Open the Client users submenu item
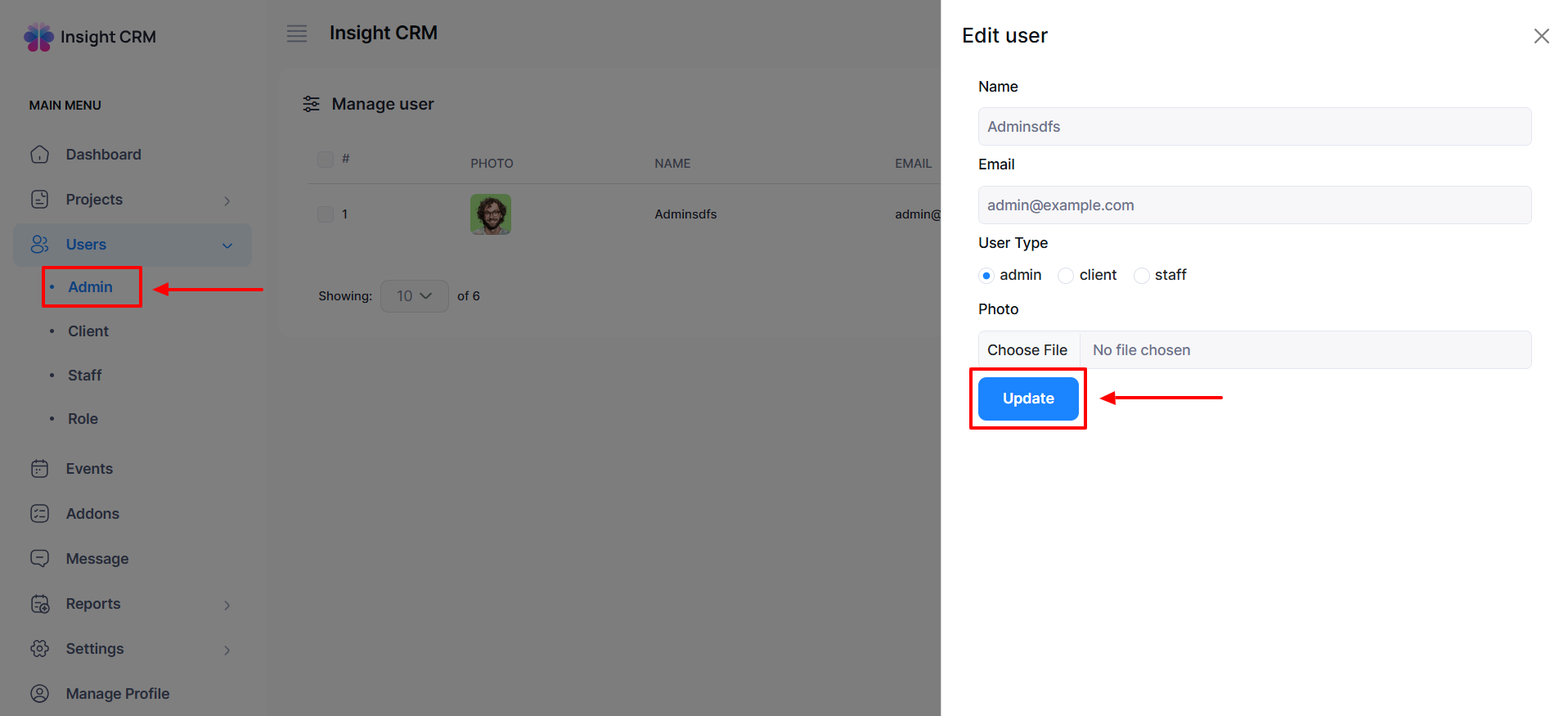 pos(88,331)
